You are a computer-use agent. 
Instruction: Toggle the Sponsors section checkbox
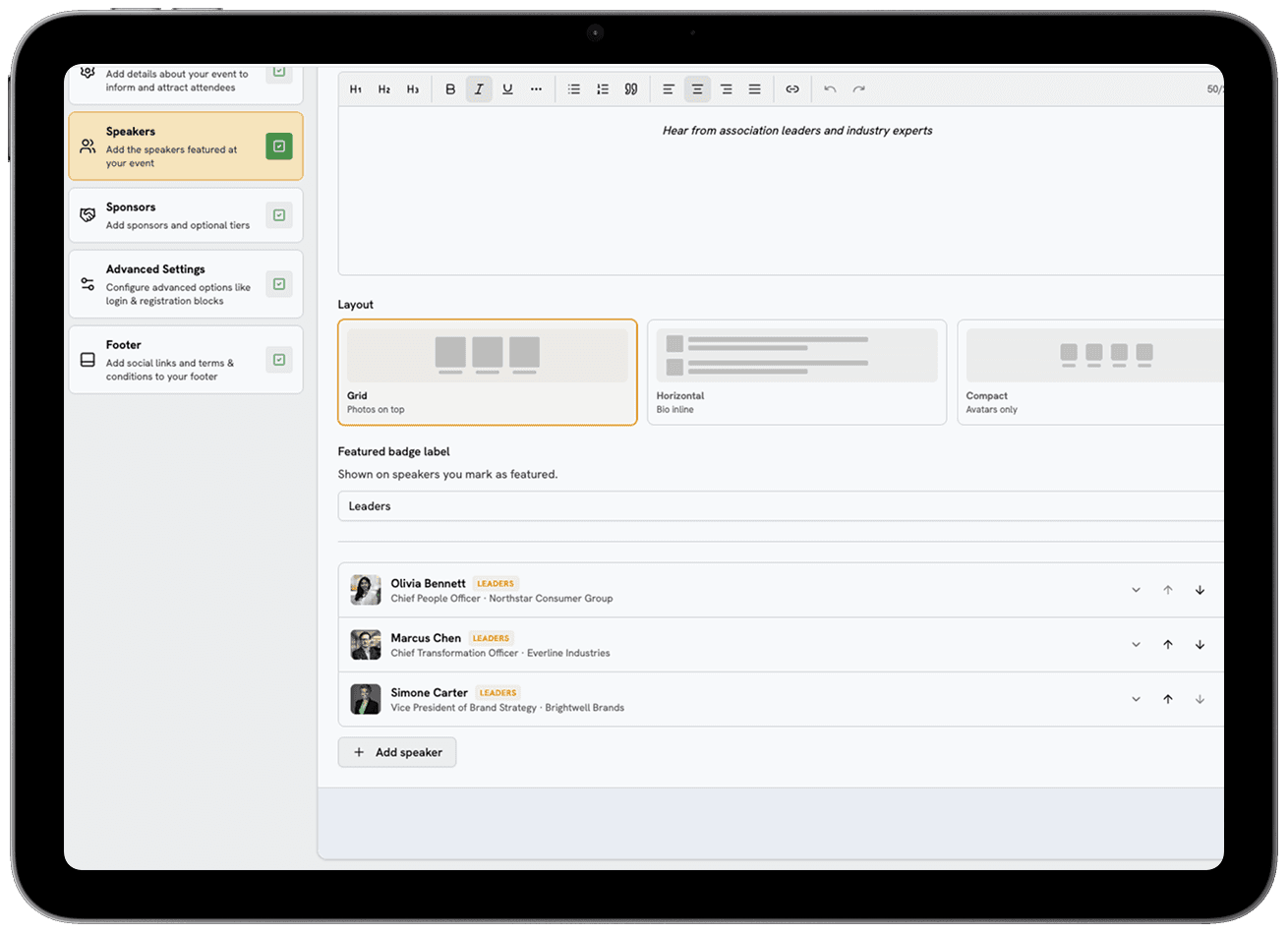pyautogui.click(x=279, y=215)
